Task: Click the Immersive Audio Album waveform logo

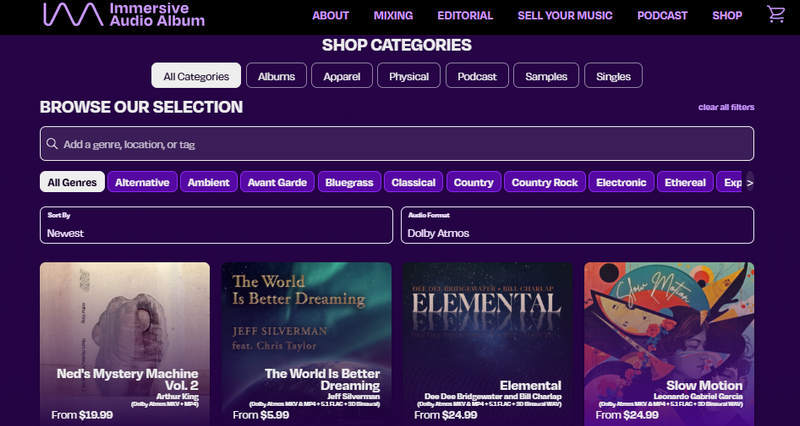Action: pyautogui.click(x=73, y=14)
